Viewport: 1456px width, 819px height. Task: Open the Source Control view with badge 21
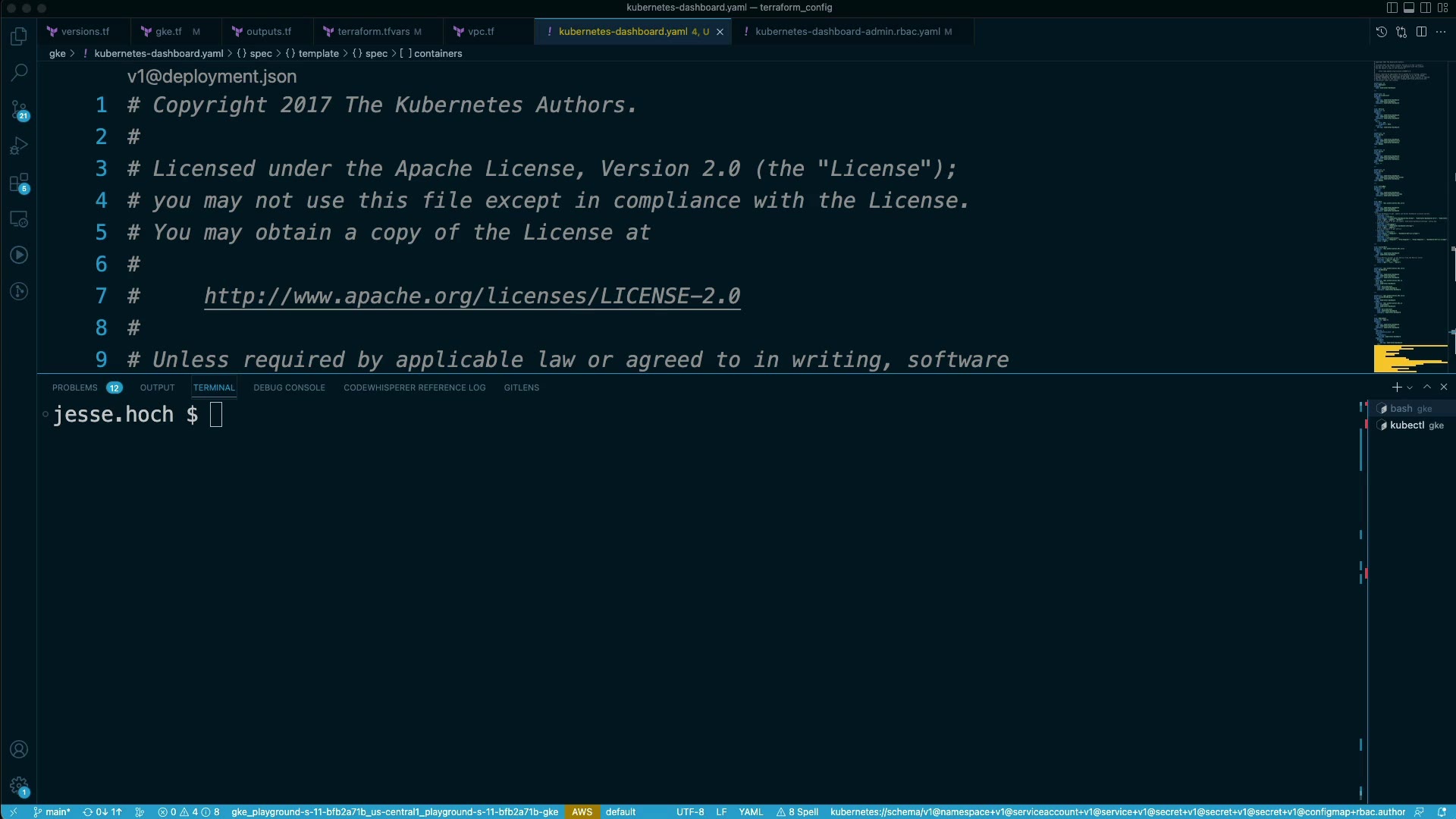(x=19, y=109)
